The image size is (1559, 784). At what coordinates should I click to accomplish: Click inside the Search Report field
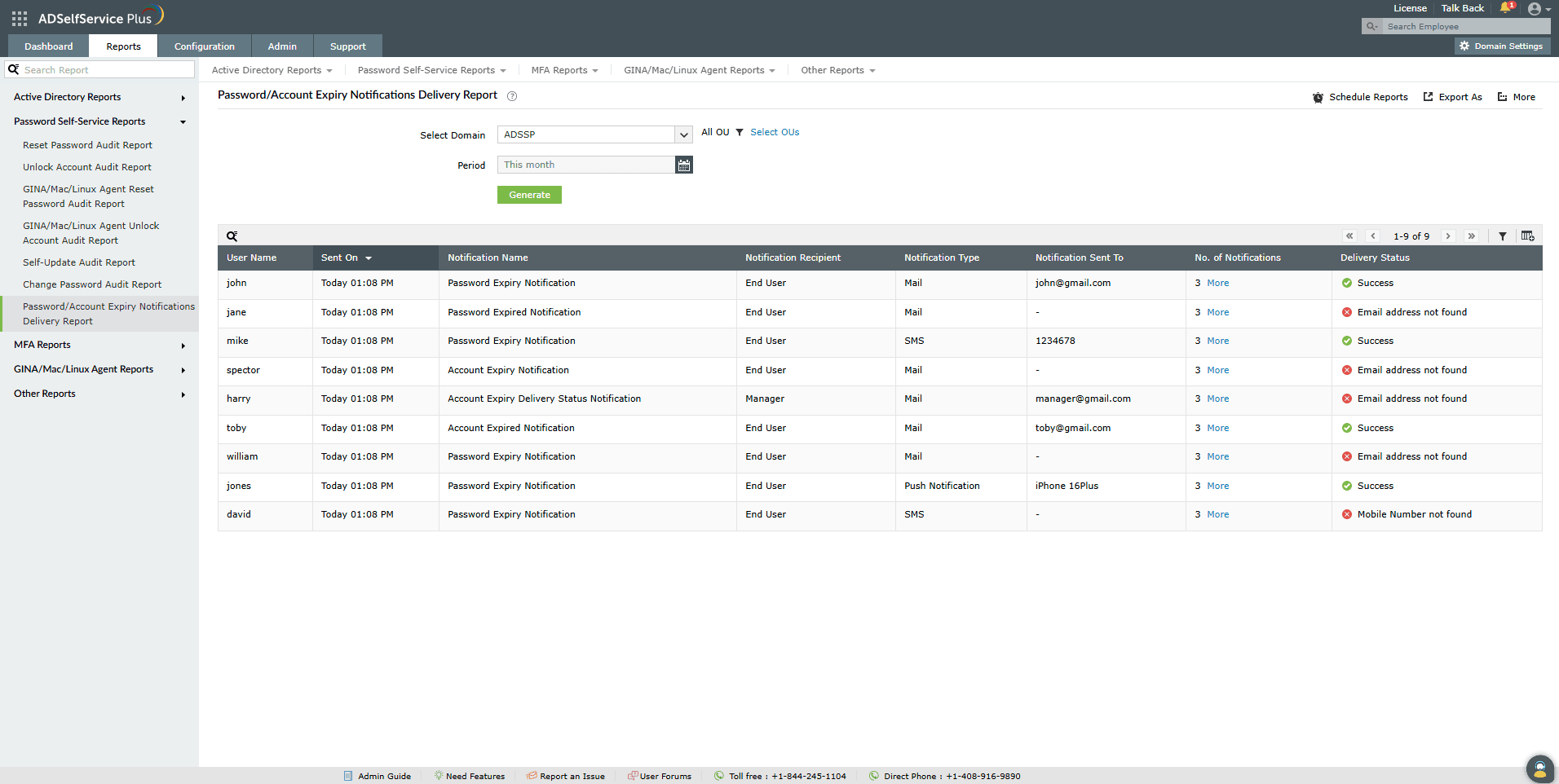click(98, 69)
